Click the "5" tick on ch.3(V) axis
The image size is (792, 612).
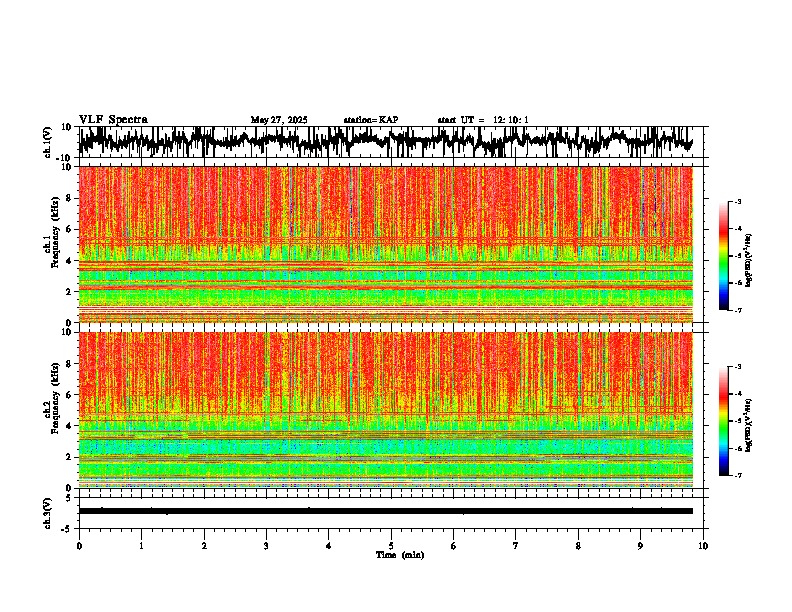point(70,497)
